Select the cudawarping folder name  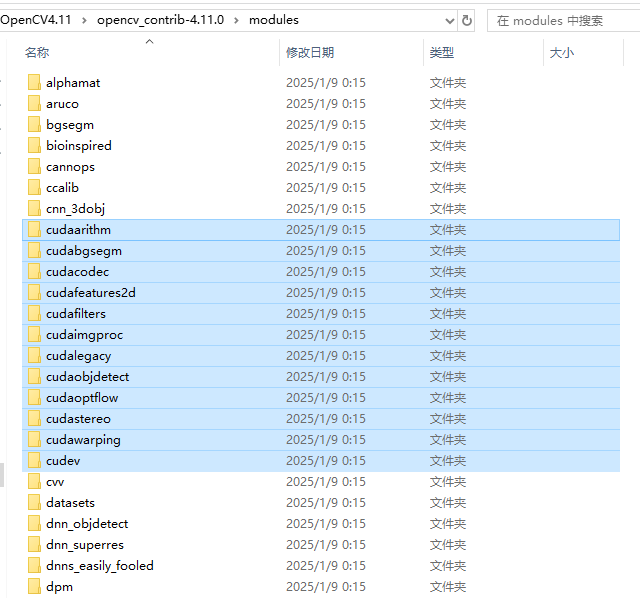[x=83, y=440]
